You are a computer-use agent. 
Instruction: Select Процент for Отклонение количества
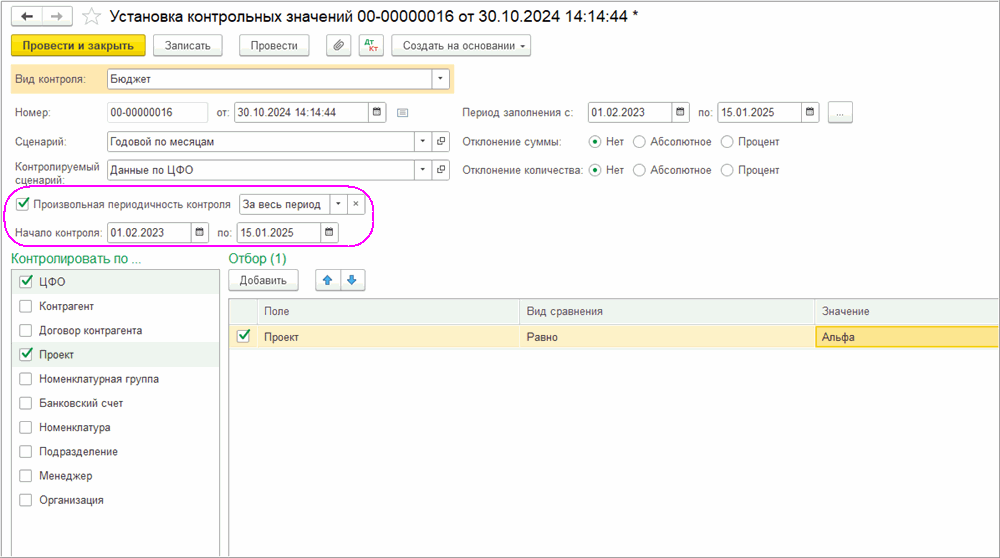click(x=727, y=171)
